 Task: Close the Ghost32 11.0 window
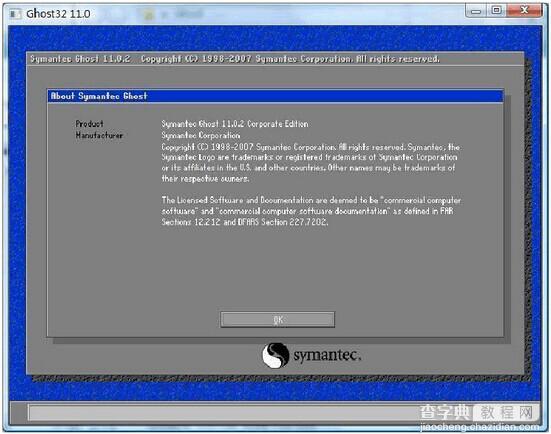click(x=524, y=11)
